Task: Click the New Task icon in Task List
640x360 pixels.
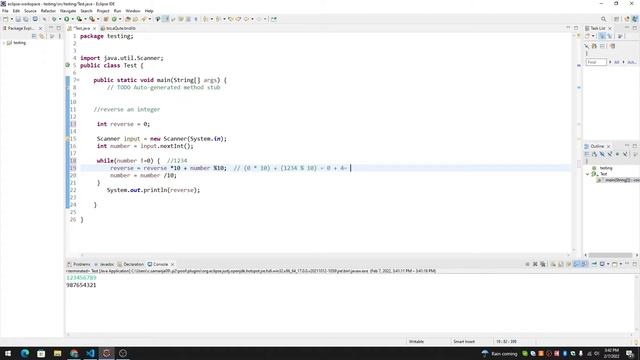Action: click(587, 36)
